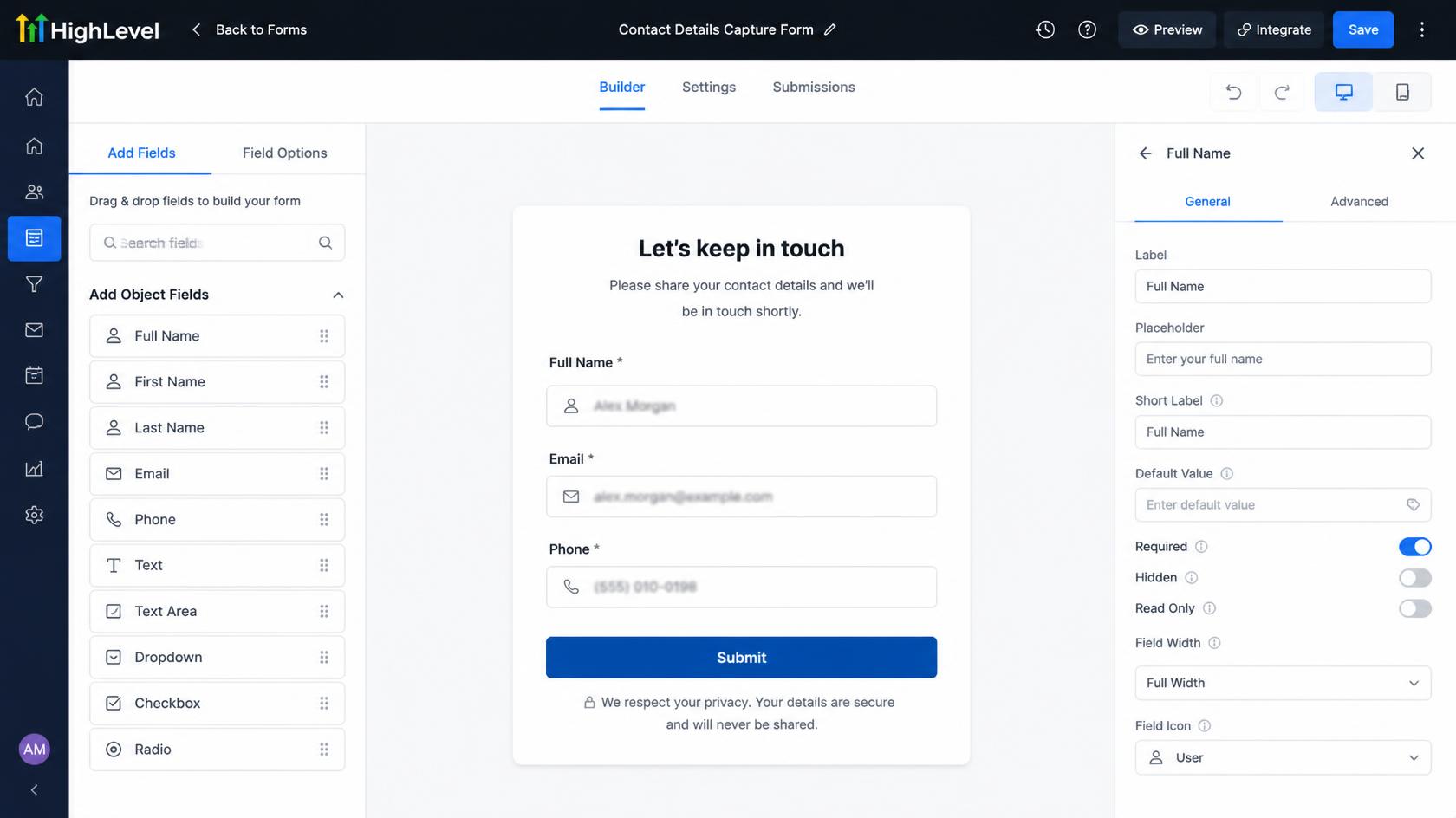This screenshot has height=818, width=1456.
Task: Enable the Read Only toggle
Action: pyautogui.click(x=1414, y=608)
